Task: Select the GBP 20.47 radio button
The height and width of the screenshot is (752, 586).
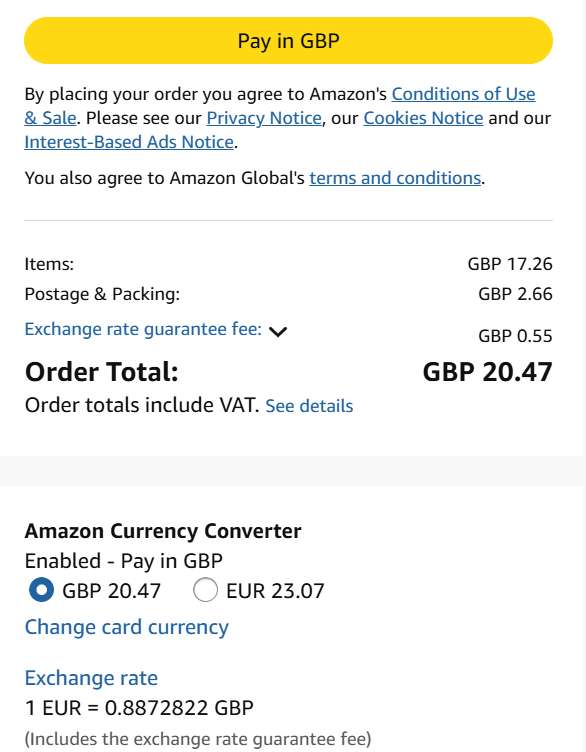Action: tap(41, 589)
